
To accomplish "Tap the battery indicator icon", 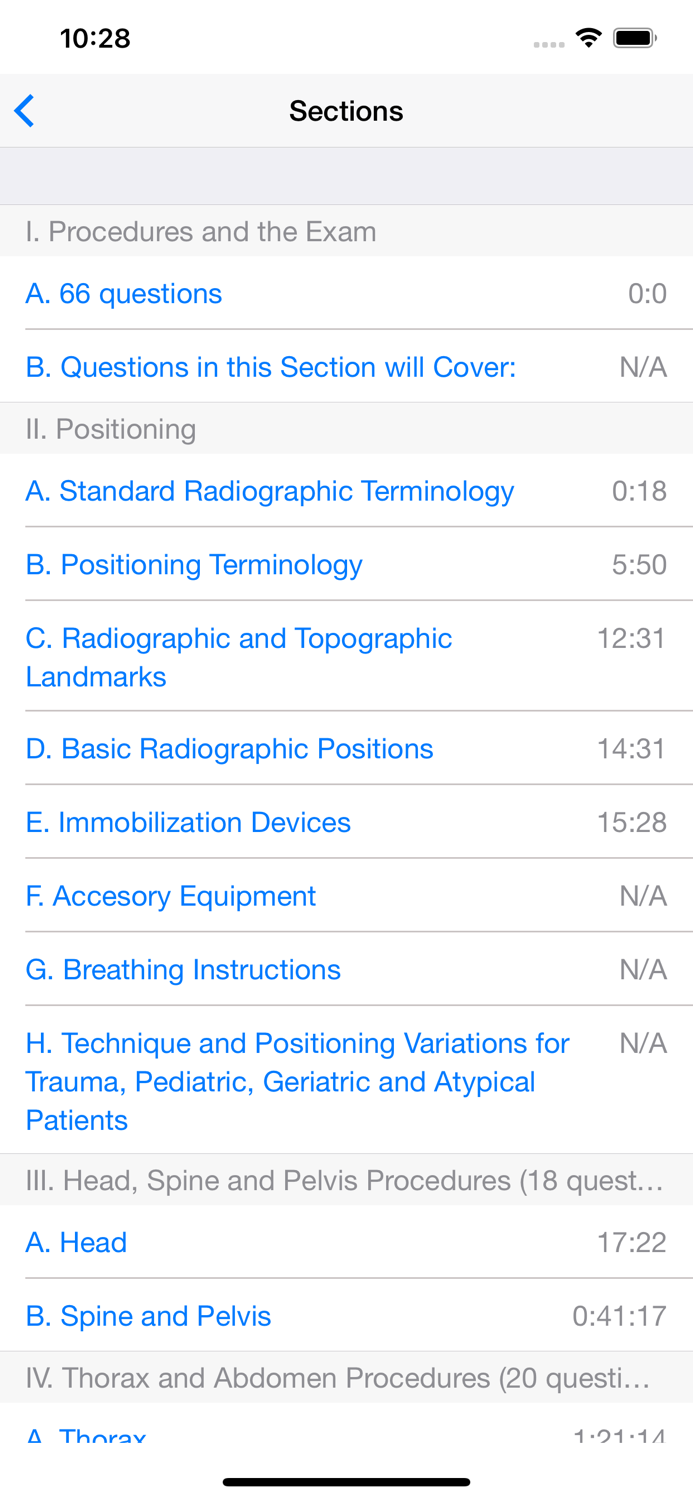I will 634,36.
